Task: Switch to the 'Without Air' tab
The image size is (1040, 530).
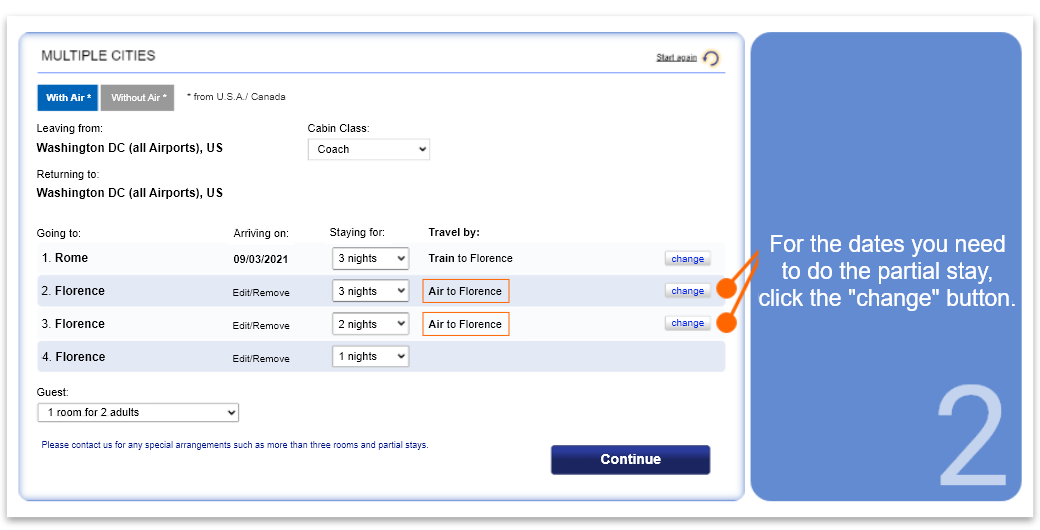Action: tap(138, 97)
